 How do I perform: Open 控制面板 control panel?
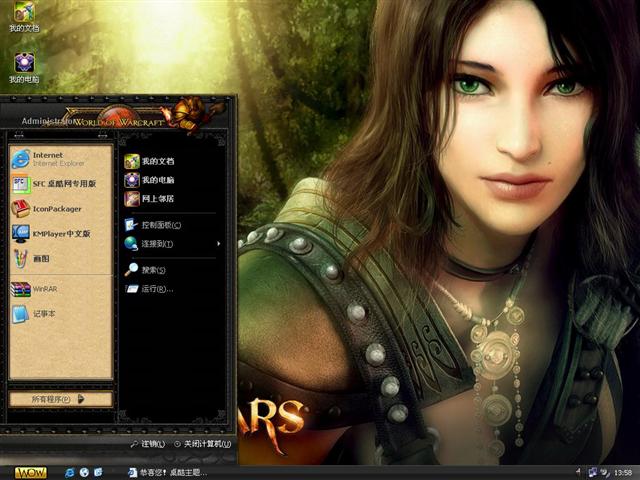(158, 225)
